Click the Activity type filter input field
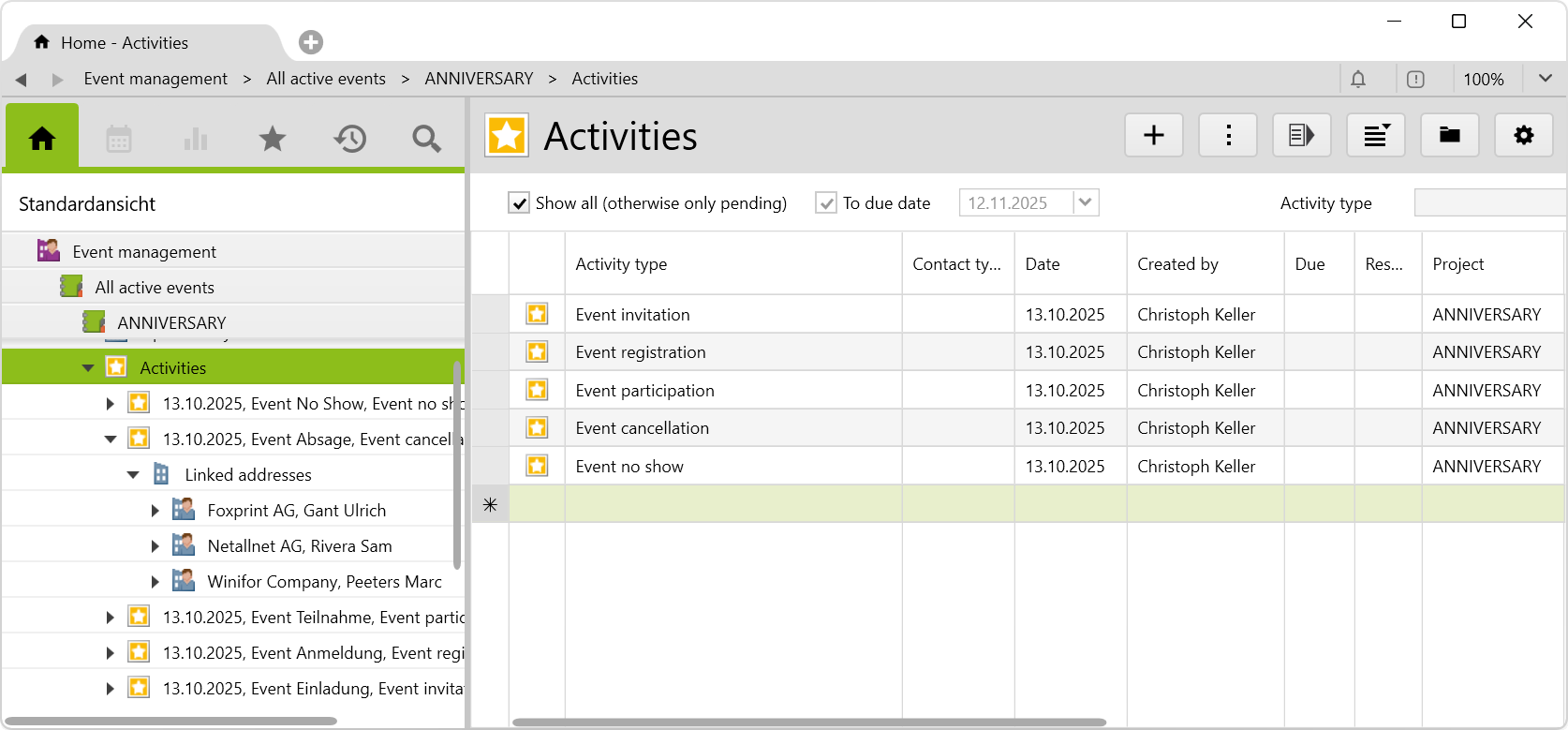Viewport: 1568px width, 730px height. click(1489, 202)
